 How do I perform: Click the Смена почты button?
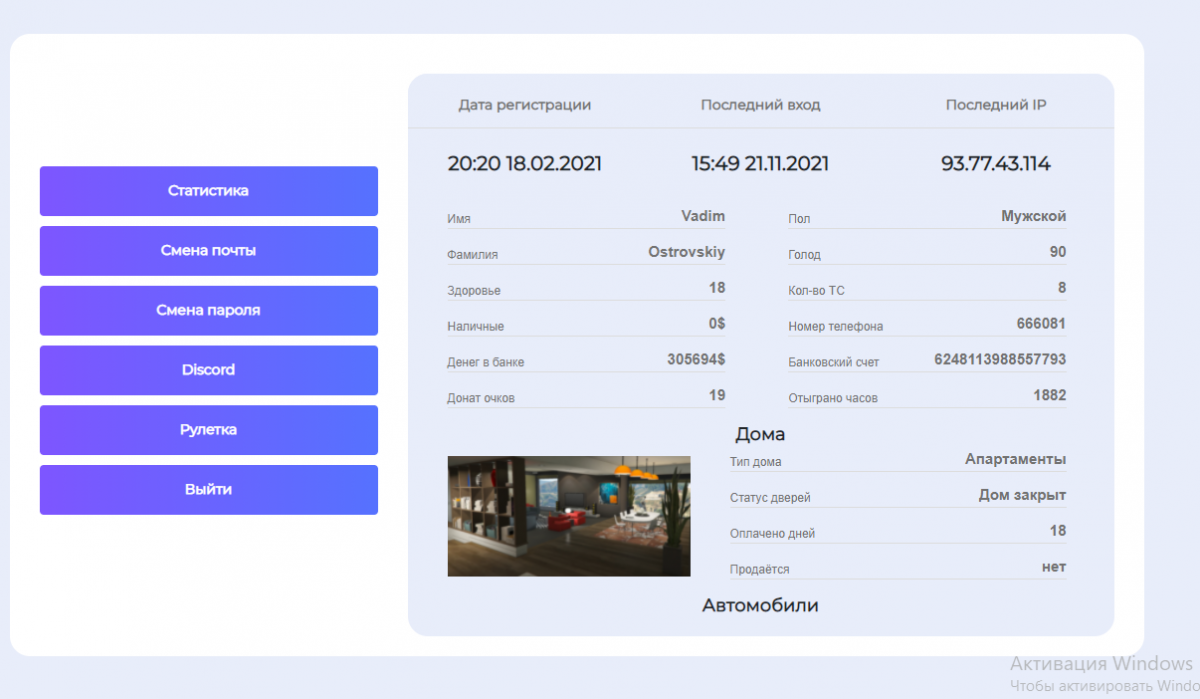click(x=208, y=251)
